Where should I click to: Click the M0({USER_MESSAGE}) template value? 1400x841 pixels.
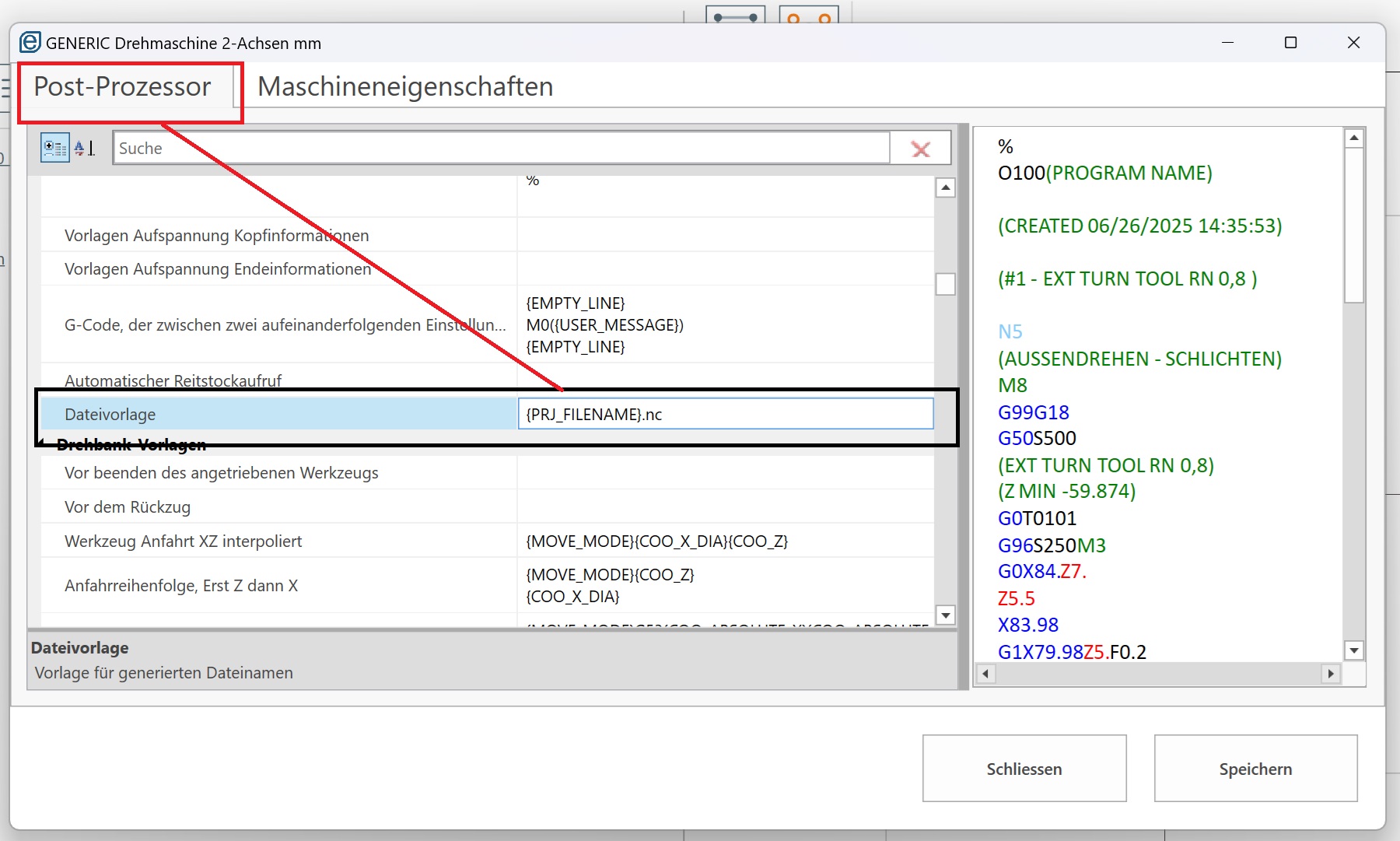(x=604, y=324)
